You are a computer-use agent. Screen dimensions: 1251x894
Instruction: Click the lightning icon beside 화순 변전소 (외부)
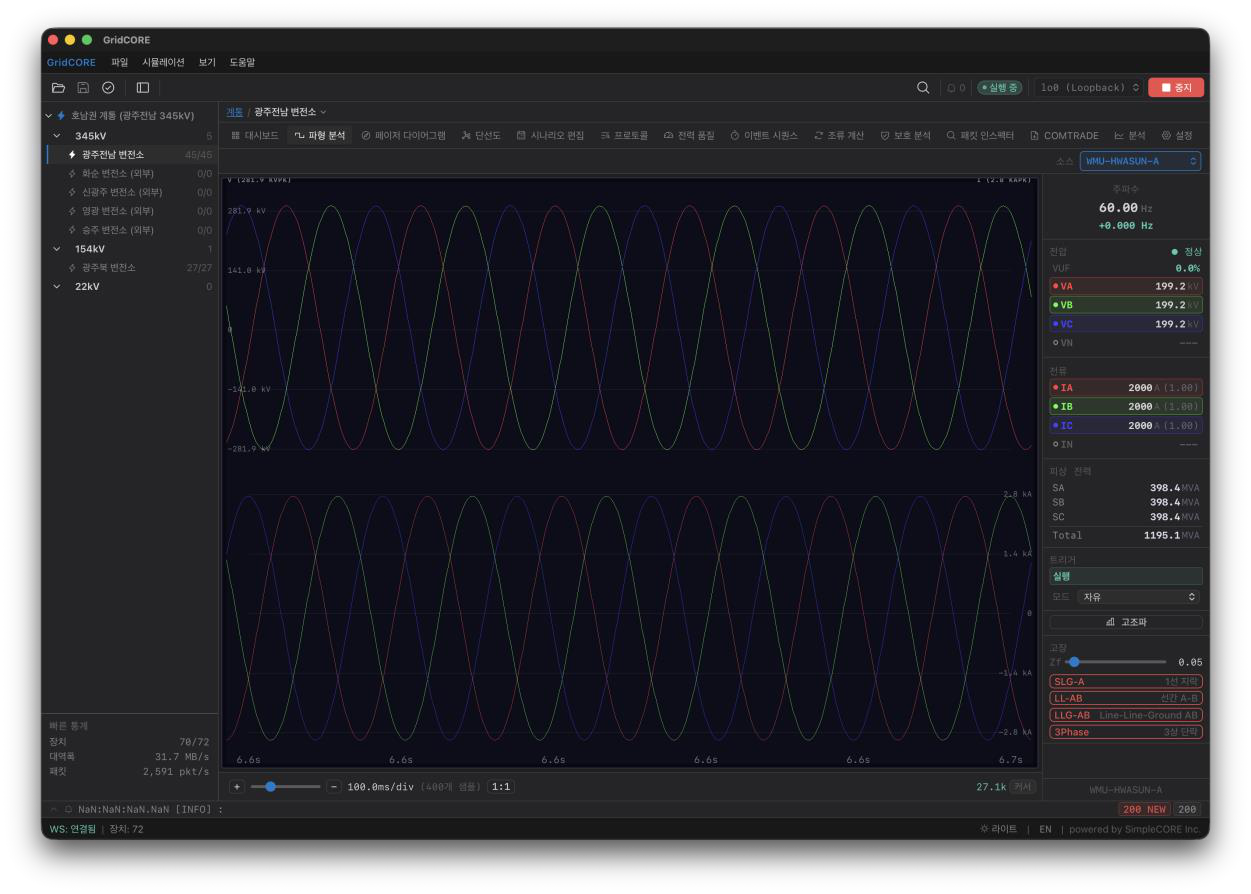72,174
